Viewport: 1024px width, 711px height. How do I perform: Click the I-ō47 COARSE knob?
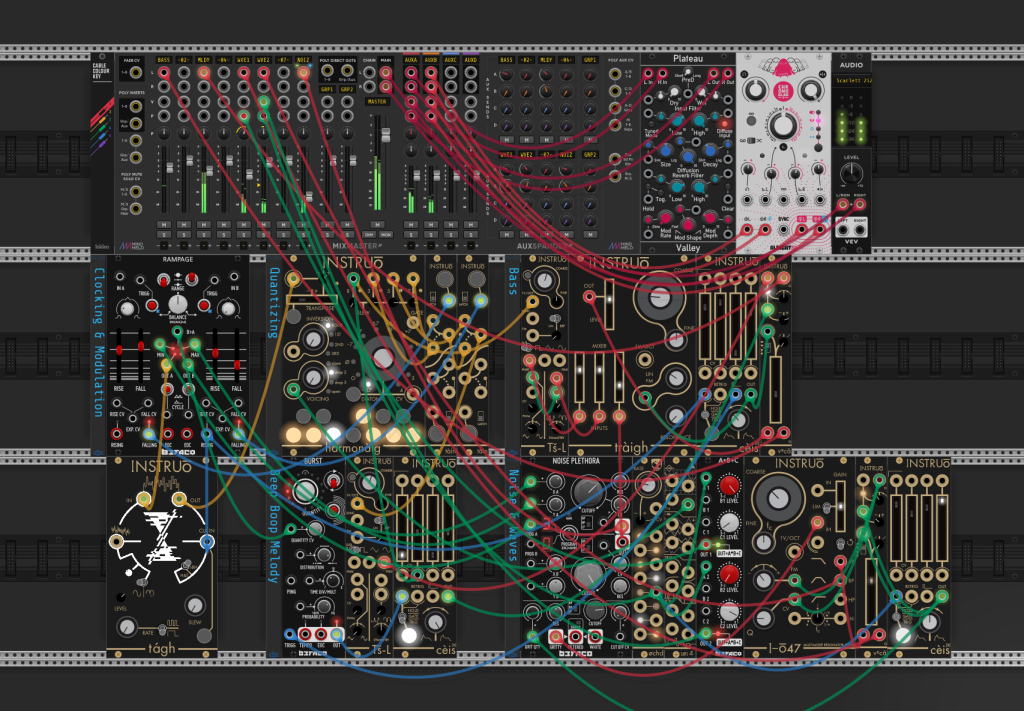coord(778,499)
